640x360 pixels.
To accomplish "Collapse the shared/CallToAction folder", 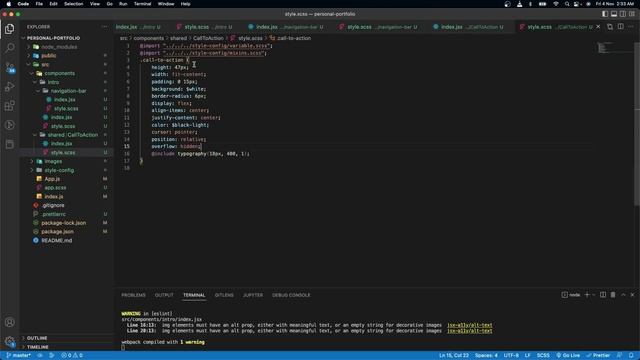I will click(72, 135).
